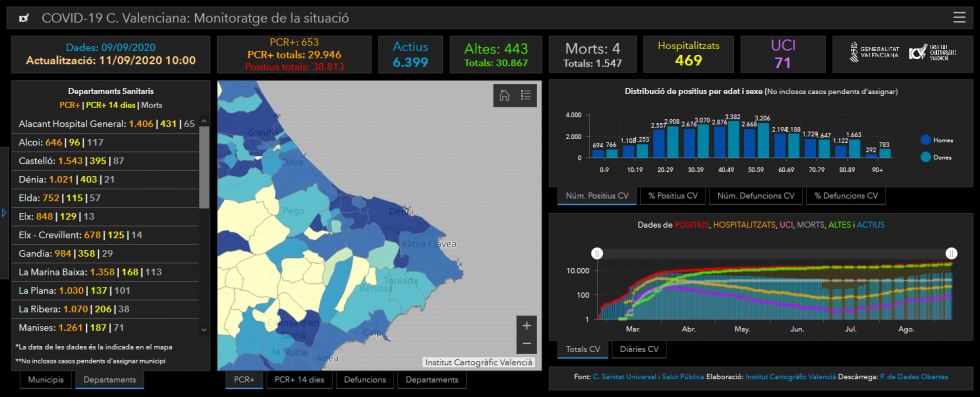Open the hamburger menu at top right

click(959, 18)
